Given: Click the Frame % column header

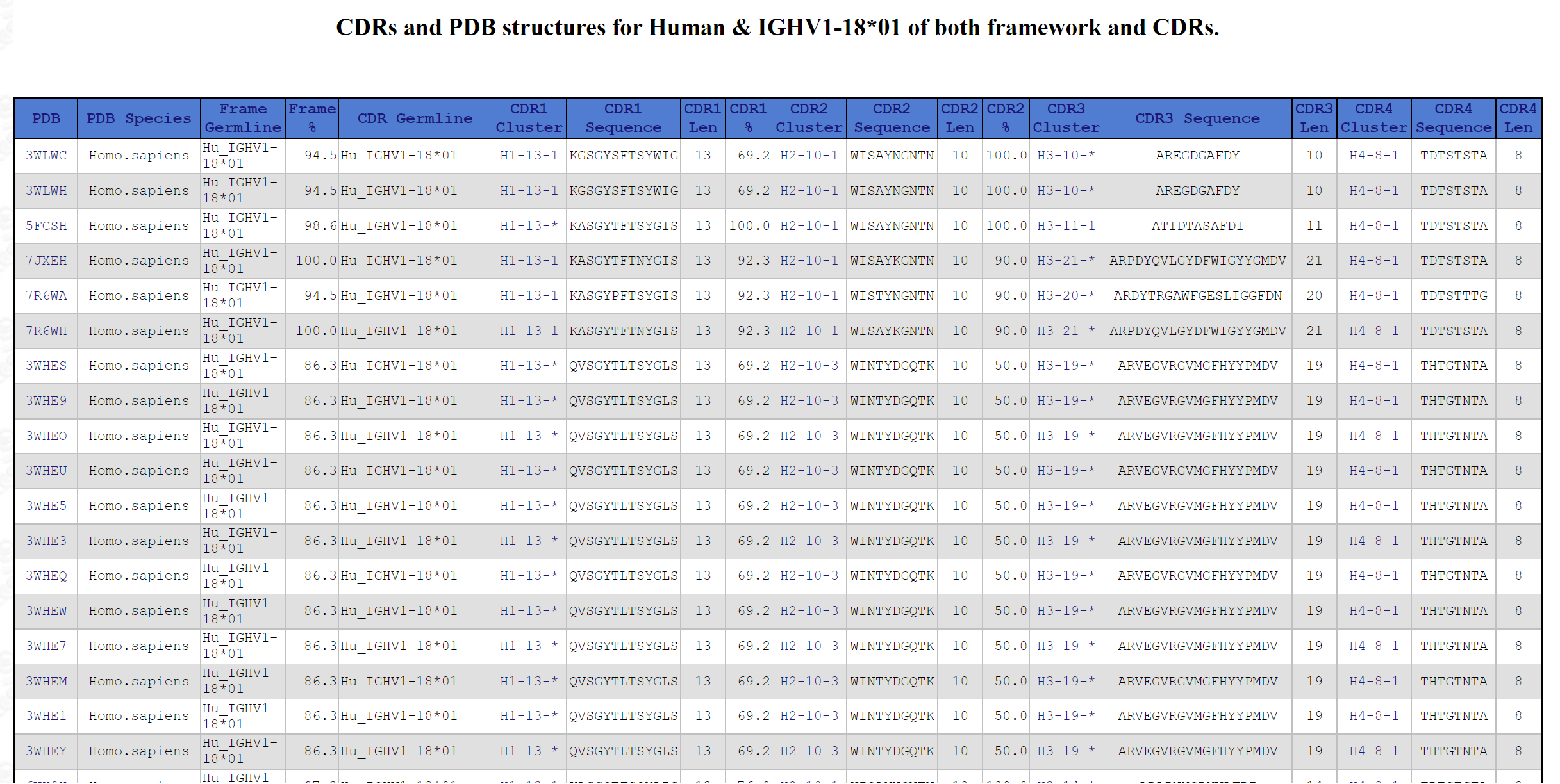Looking at the screenshot, I should 312,118.
